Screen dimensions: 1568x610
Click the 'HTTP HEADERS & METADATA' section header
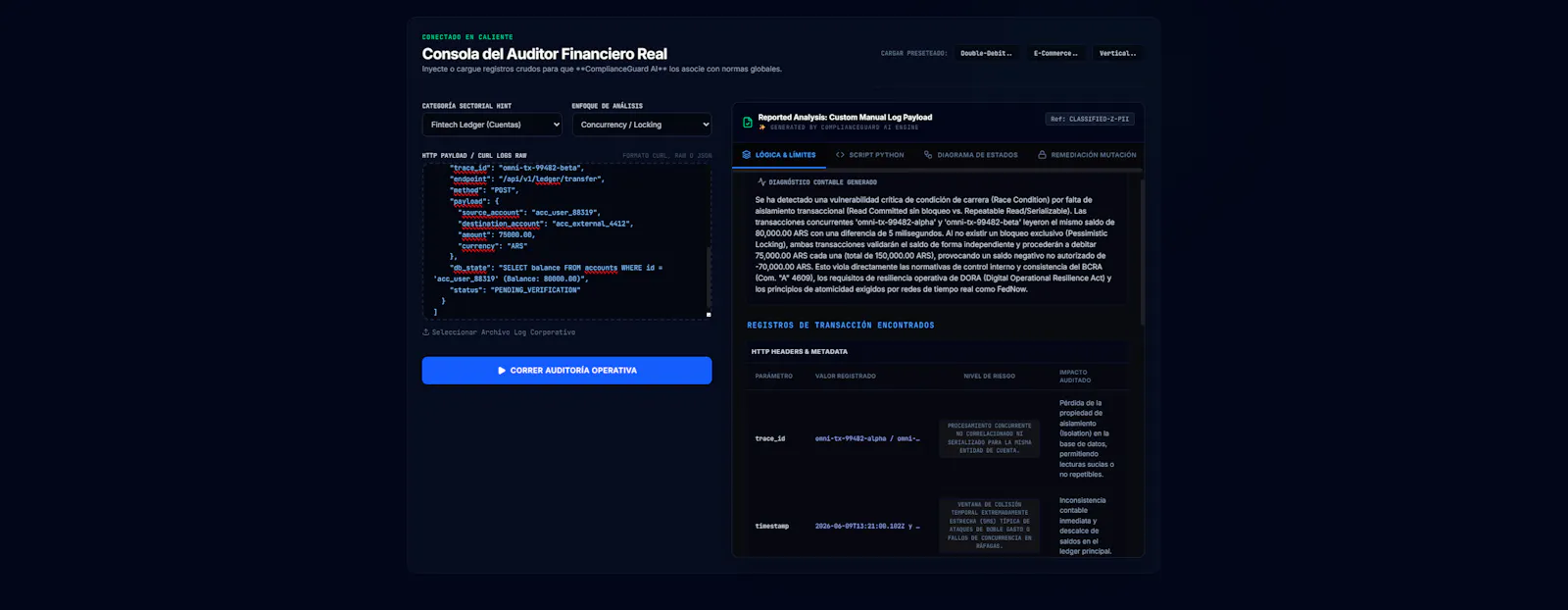coord(800,351)
